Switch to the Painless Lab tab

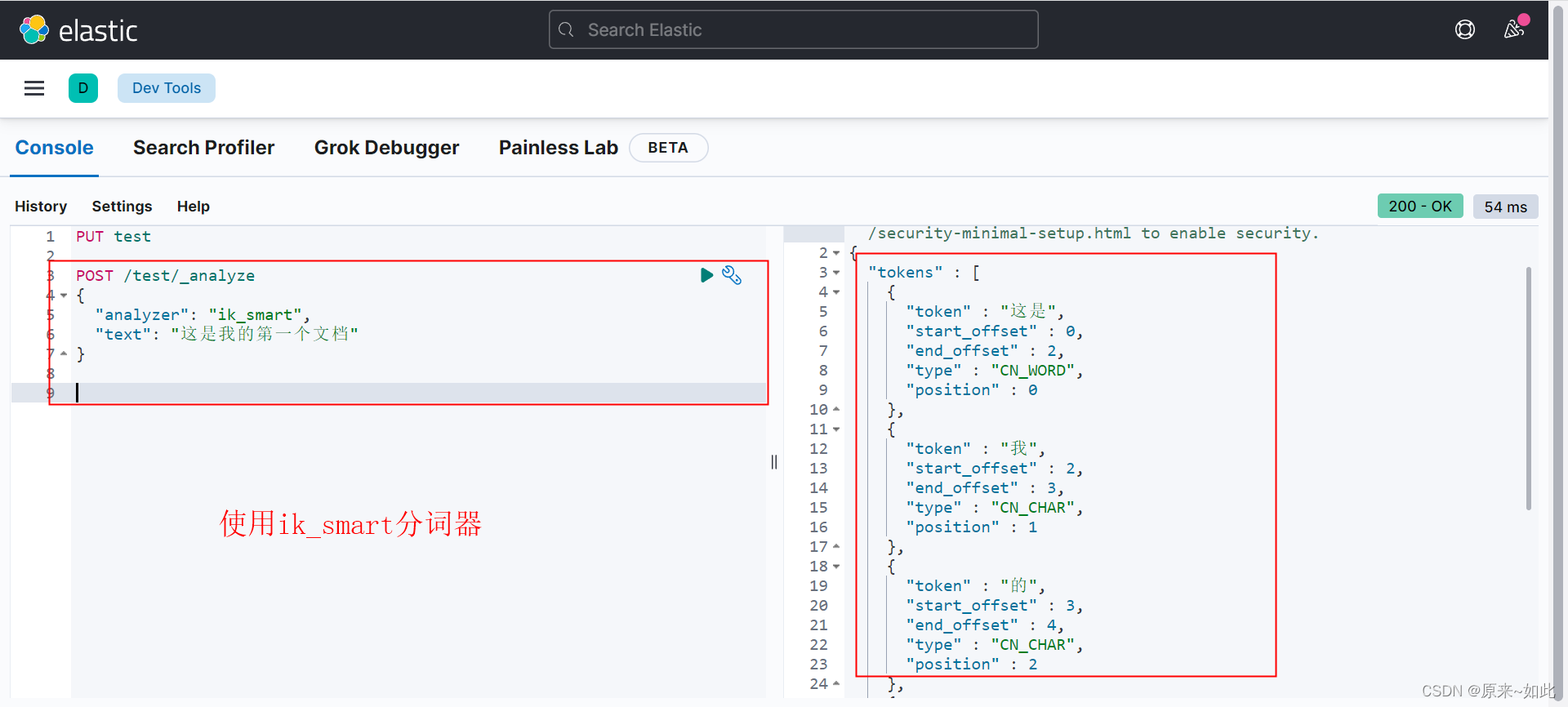point(559,148)
